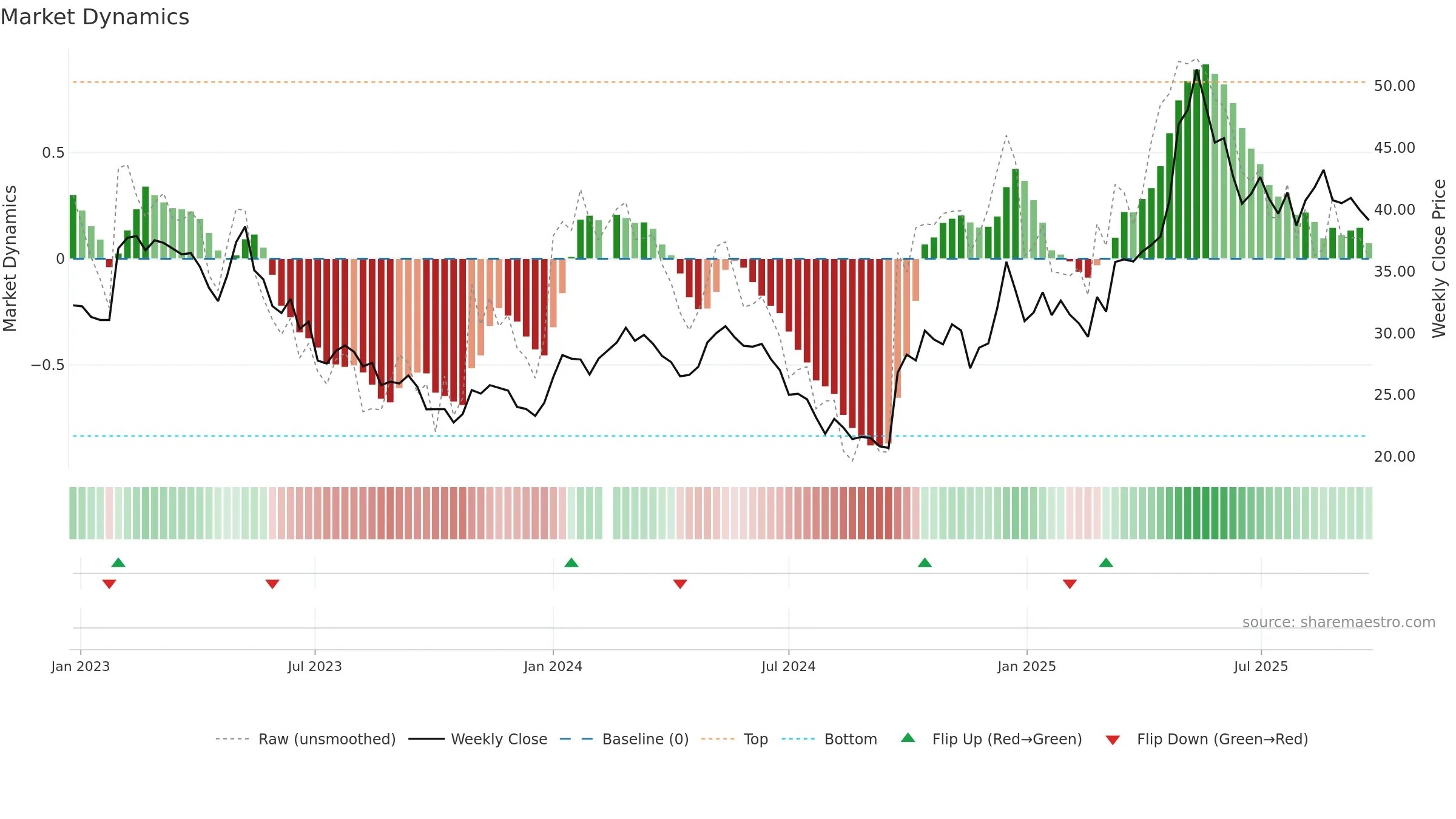This screenshot has height=819, width=1456.
Task: Click the Jul 2024 axis label
Action: click(x=789, y=666)
